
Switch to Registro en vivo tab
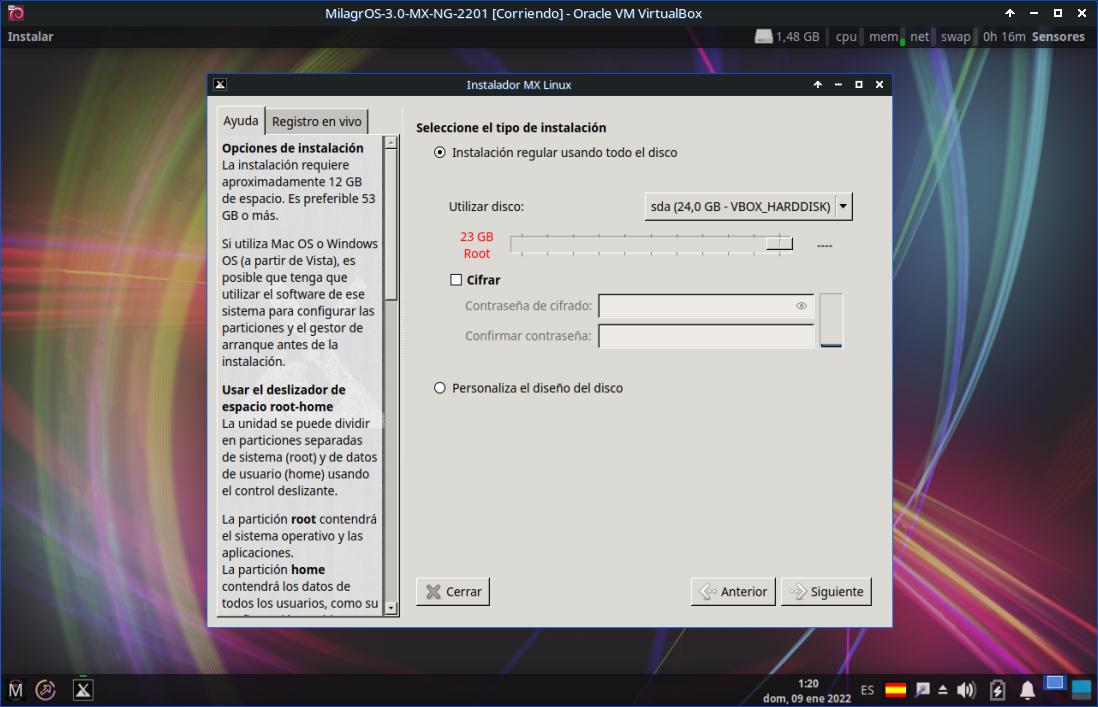pos(316,122)
